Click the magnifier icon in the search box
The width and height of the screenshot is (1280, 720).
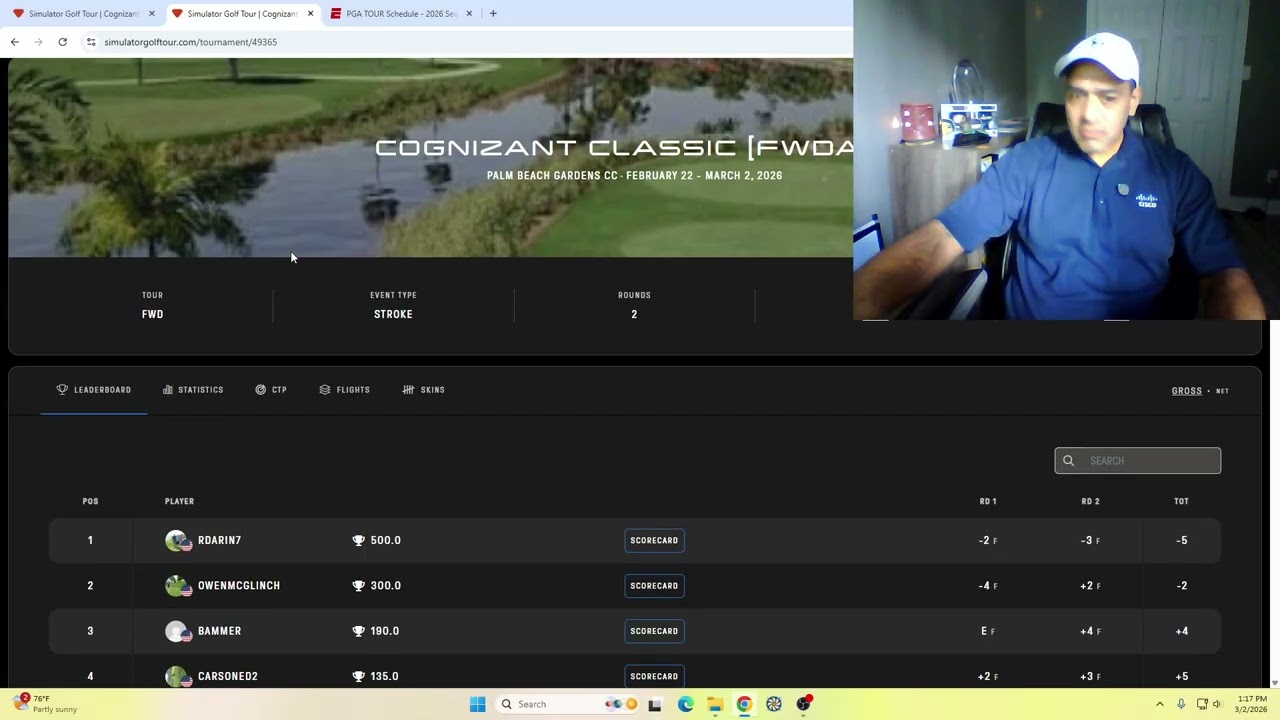coord(1069,461)
